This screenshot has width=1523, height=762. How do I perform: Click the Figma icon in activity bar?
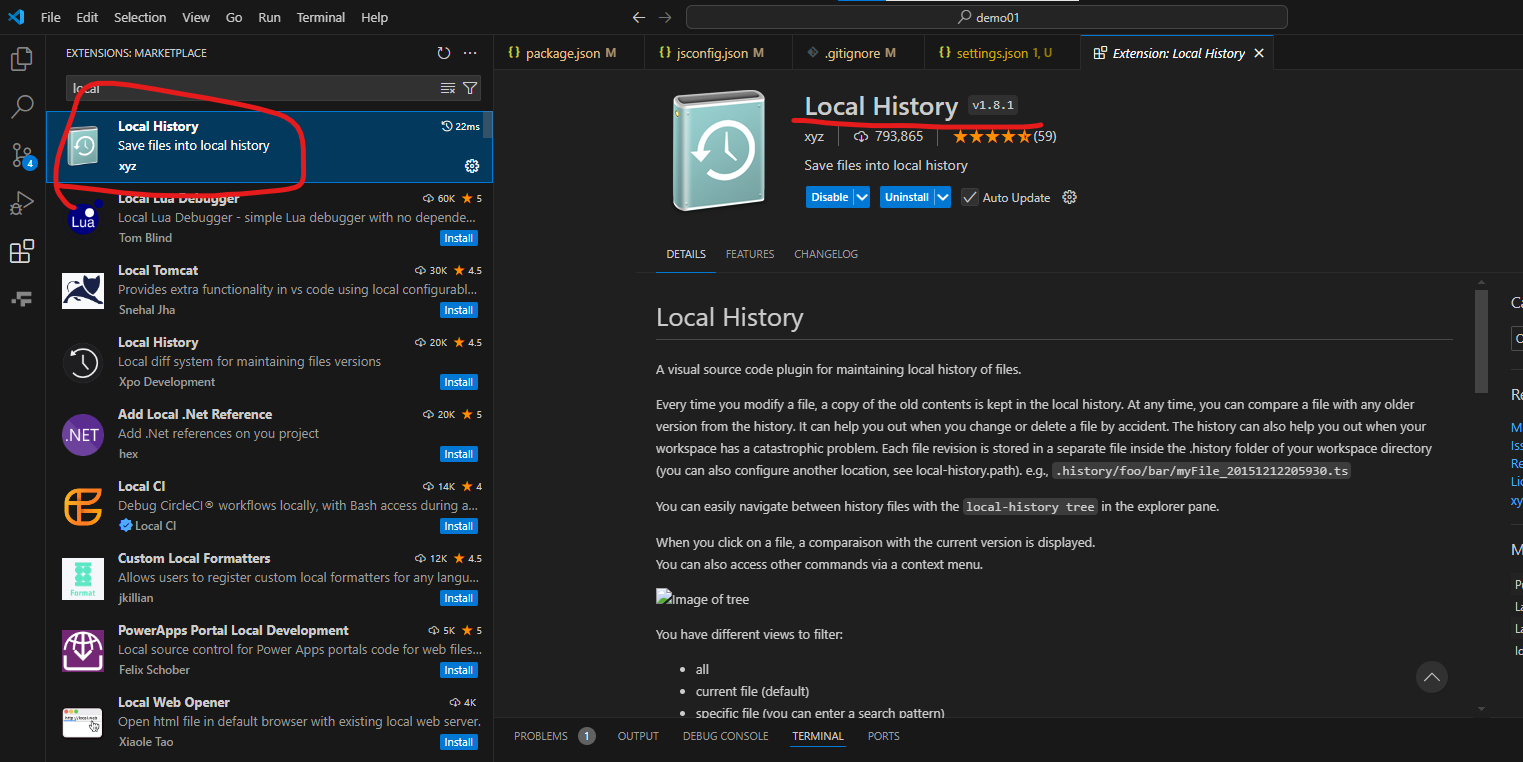[21, 298]
